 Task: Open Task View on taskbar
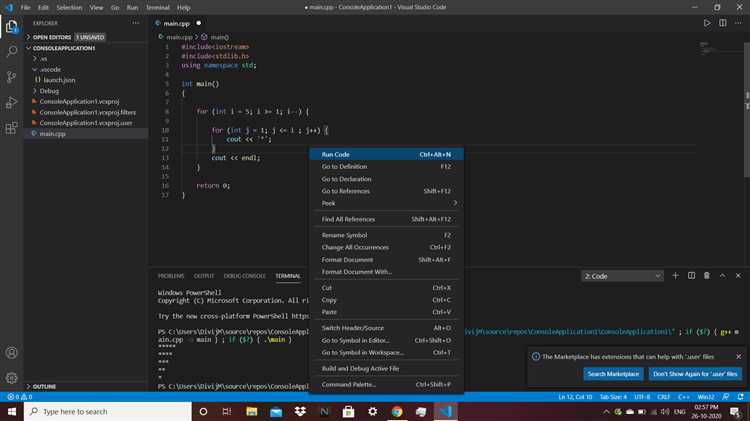pos(227,411)
